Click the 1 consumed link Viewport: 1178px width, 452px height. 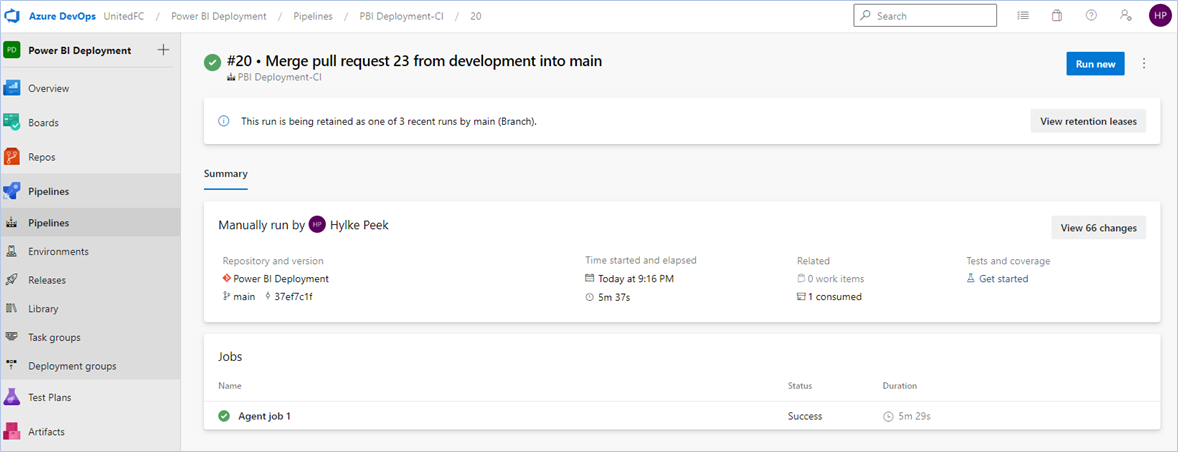(x=835, y=297)
